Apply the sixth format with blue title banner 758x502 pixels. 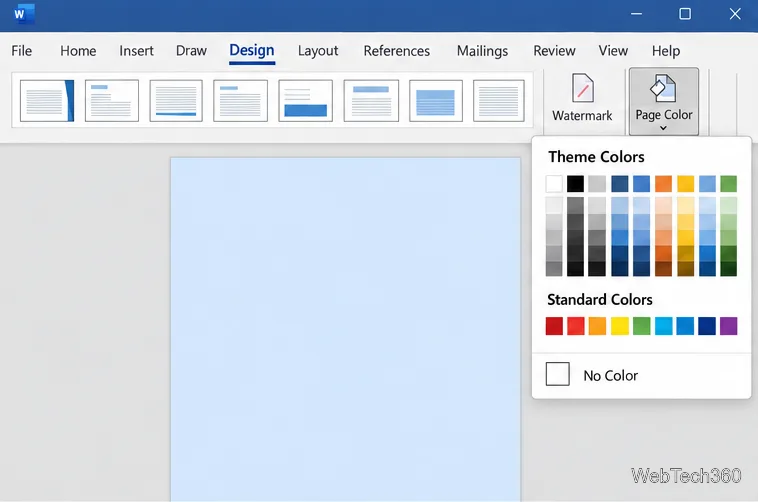point(371,101)
